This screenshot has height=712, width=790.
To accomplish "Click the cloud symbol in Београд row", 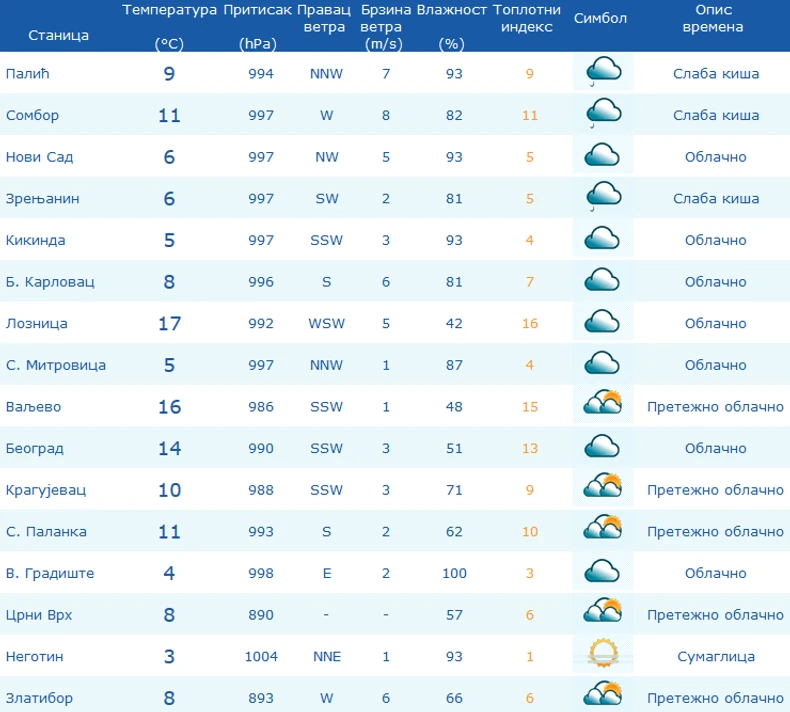I will [x=603, y=447].
